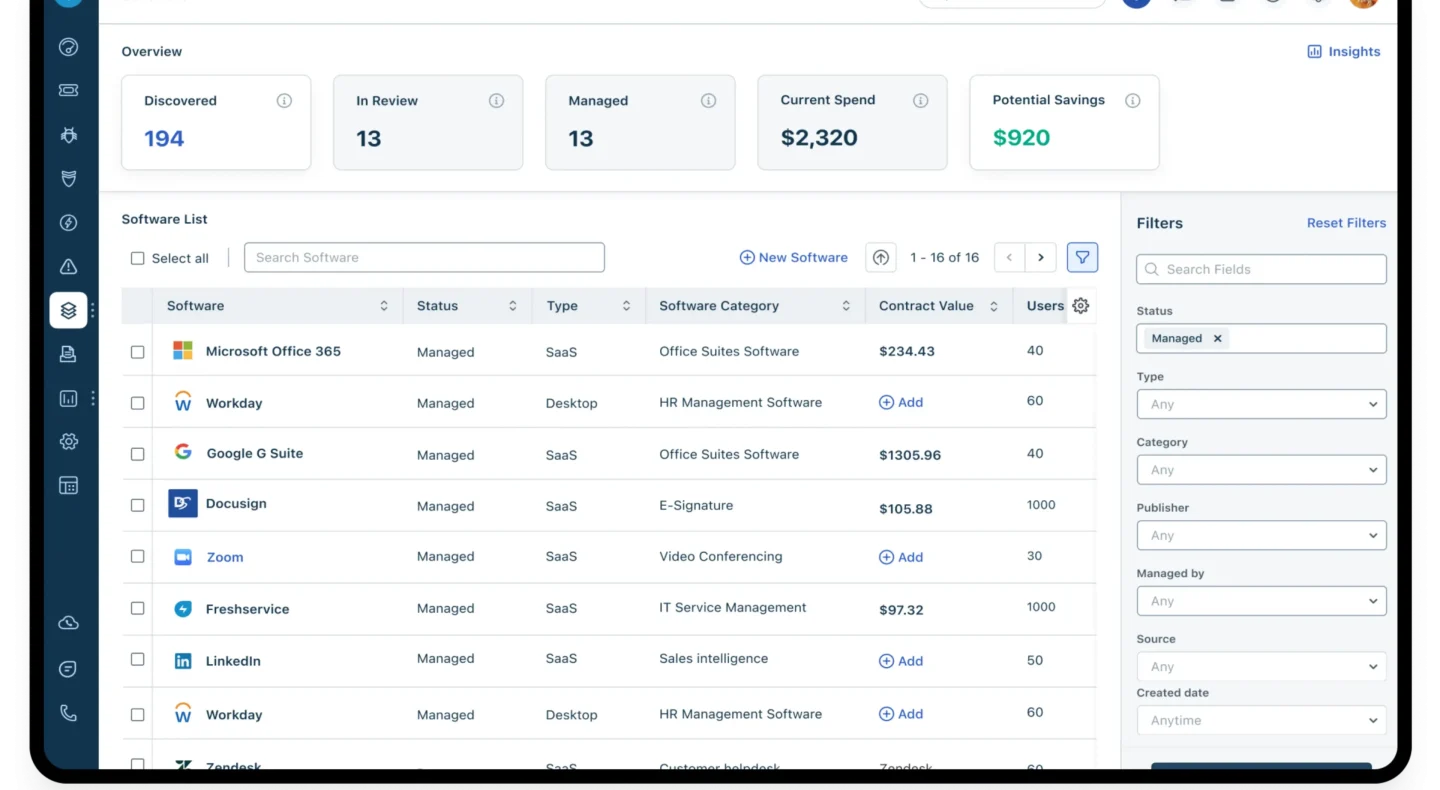This screenshot has height=790, width=1440.
Task: Click the upload arrow icon near pagination
Action: click(x=880, y=258)
